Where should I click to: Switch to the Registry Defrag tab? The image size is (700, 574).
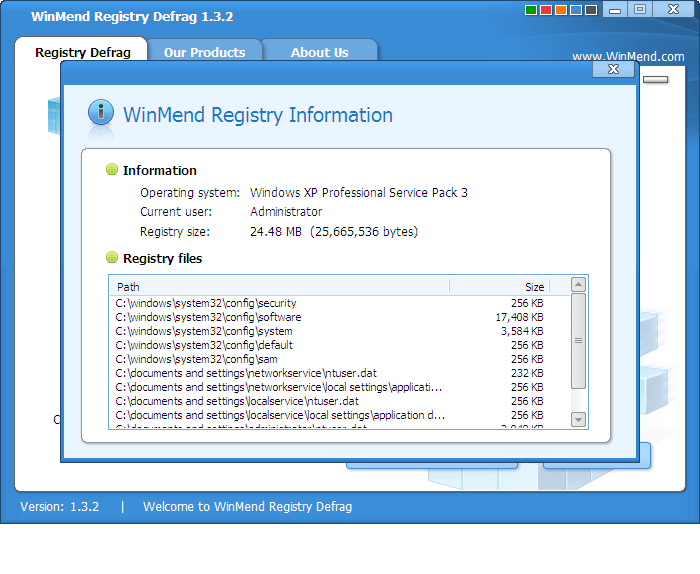83,52
